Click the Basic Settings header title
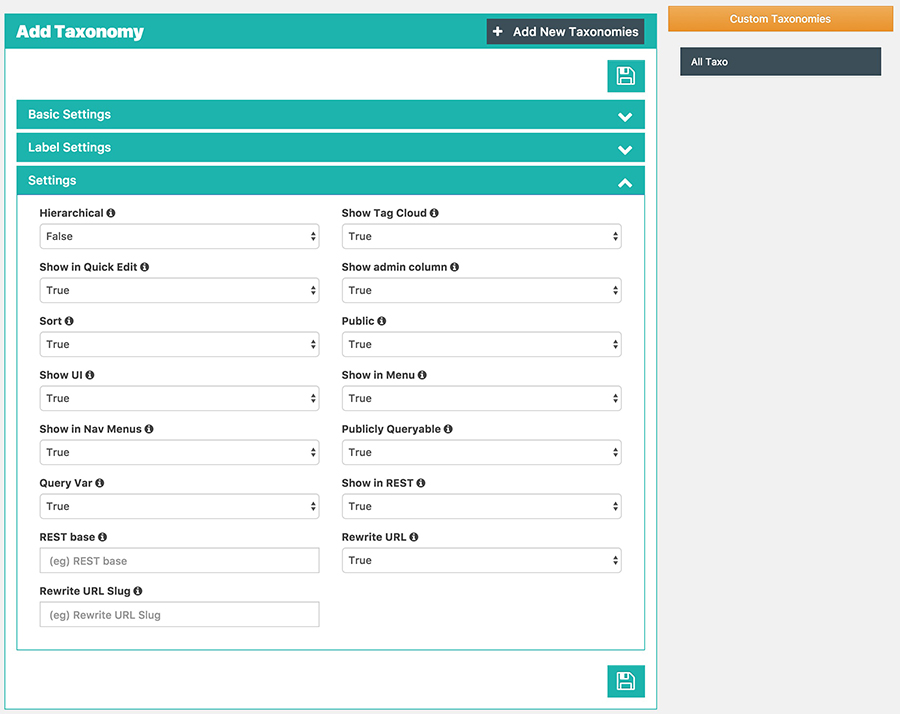 (69, 114)
